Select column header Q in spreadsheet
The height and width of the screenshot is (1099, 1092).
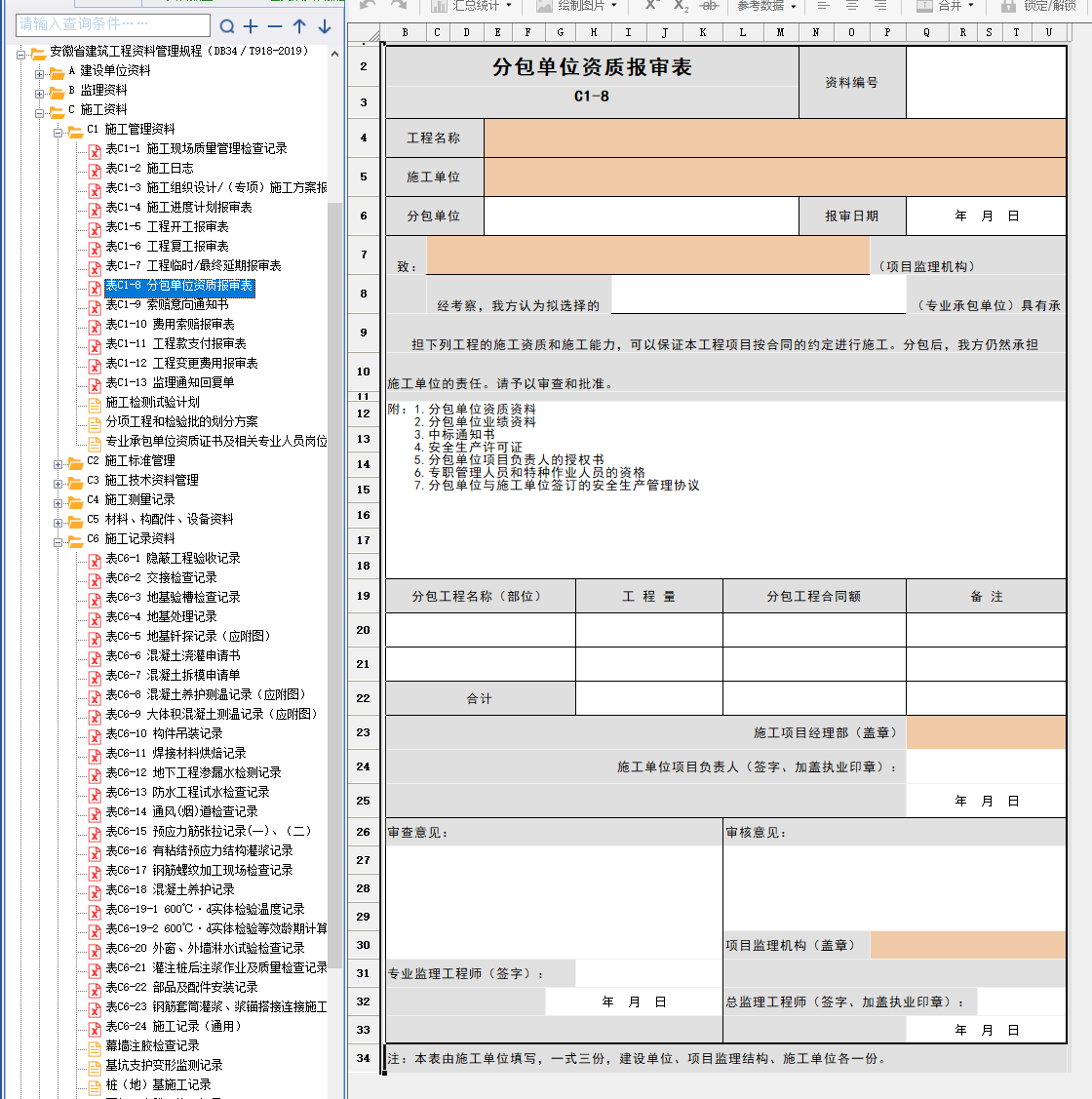click(x=926, y=32)
